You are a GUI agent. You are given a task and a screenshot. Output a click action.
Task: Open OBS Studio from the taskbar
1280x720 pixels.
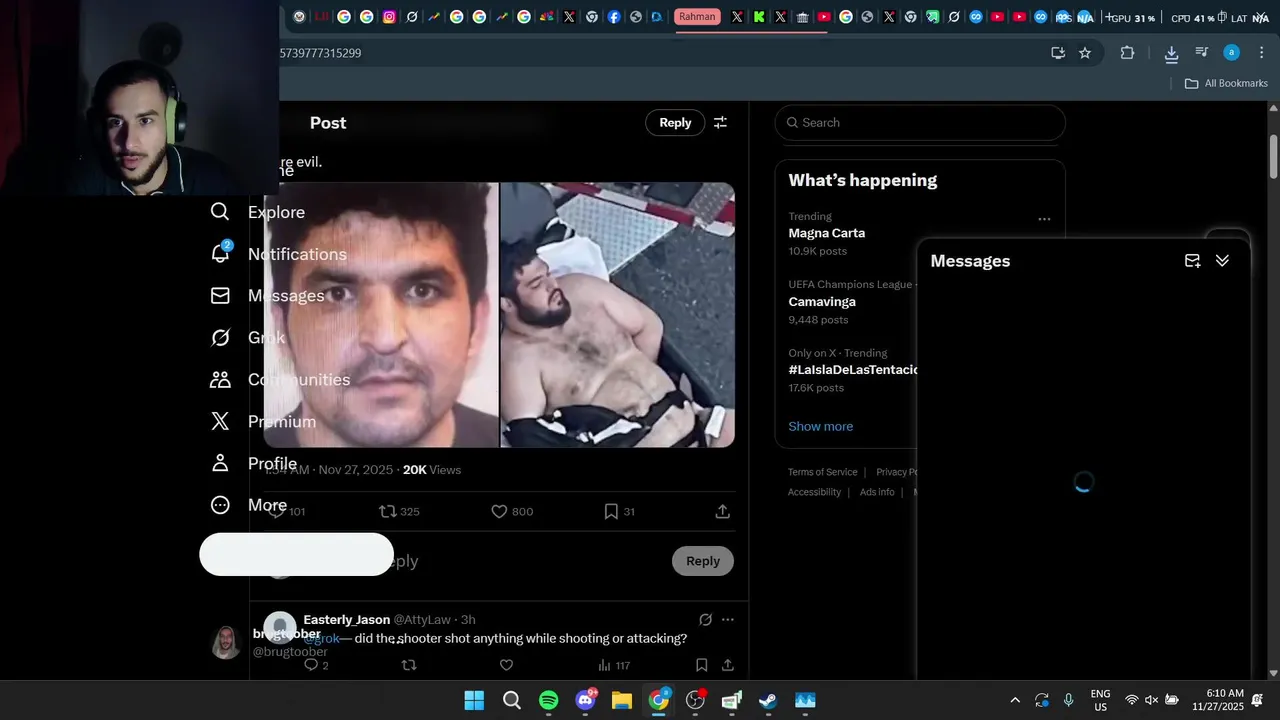[x=695, y=700]
